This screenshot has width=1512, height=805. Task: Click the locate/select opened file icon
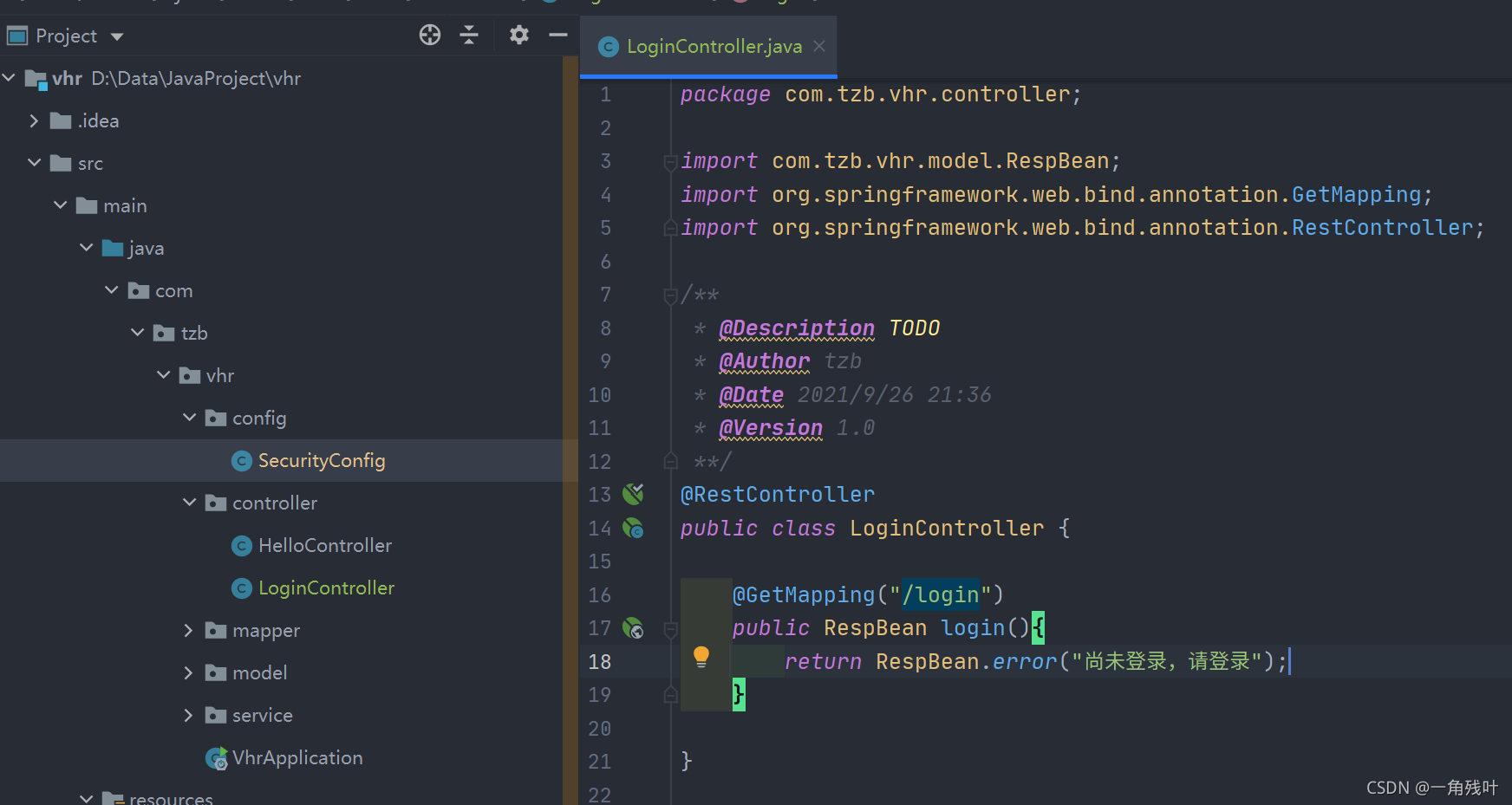click(x=430, y=35)
